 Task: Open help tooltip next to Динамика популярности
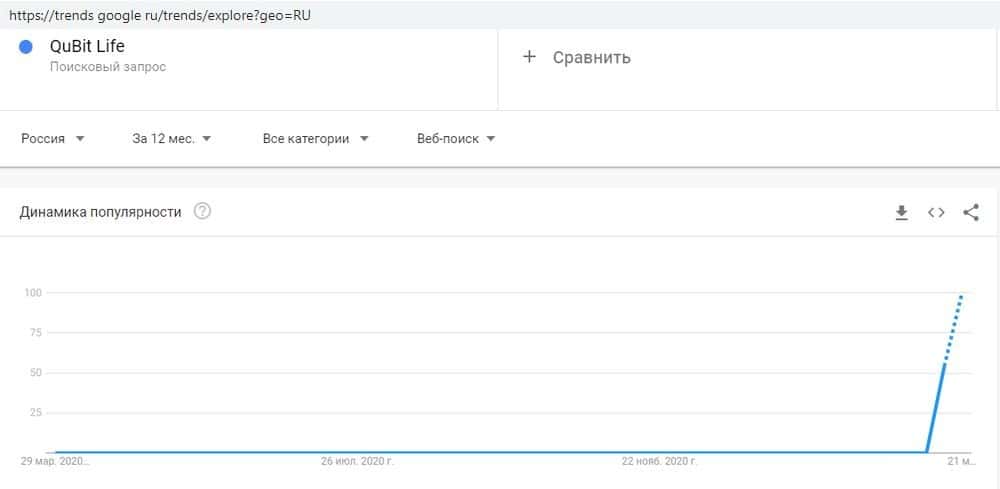[202, 212]
